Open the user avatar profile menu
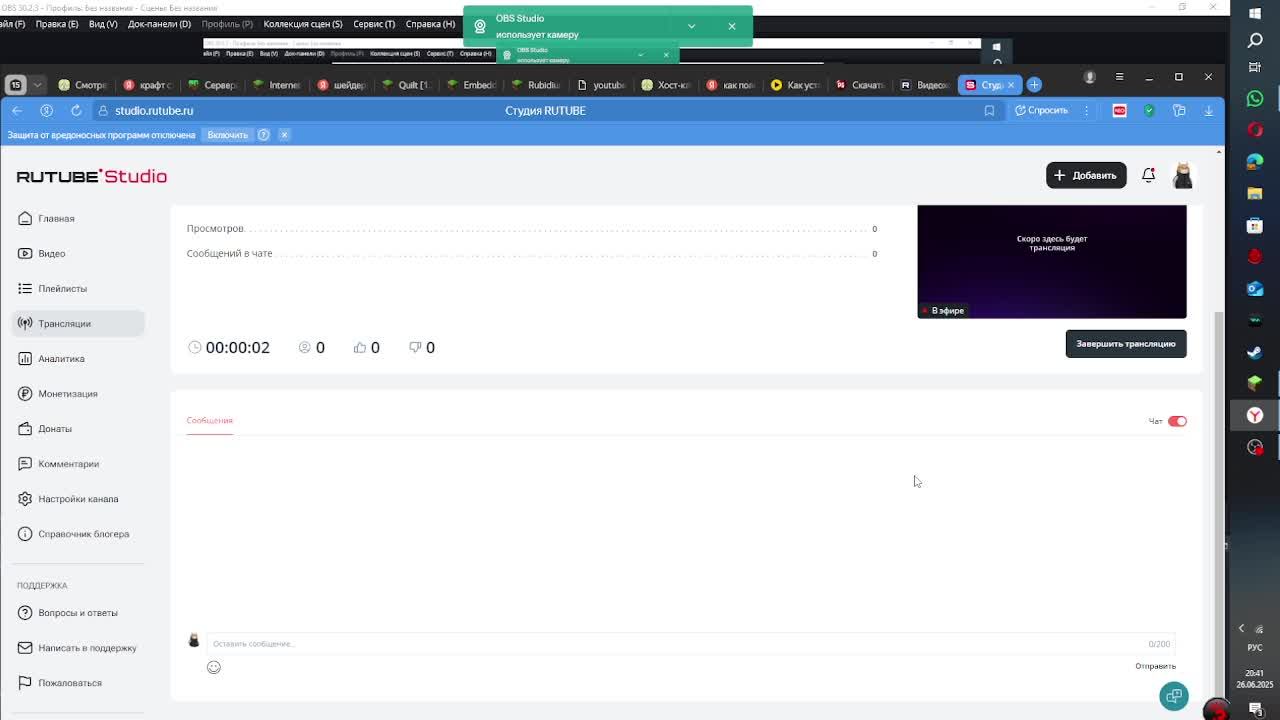 (1183, 175)
